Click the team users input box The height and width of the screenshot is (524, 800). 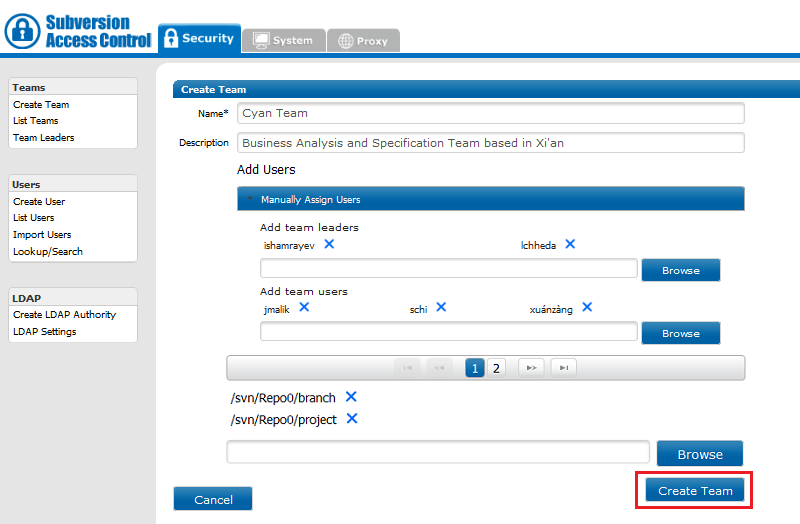(448, 331)
